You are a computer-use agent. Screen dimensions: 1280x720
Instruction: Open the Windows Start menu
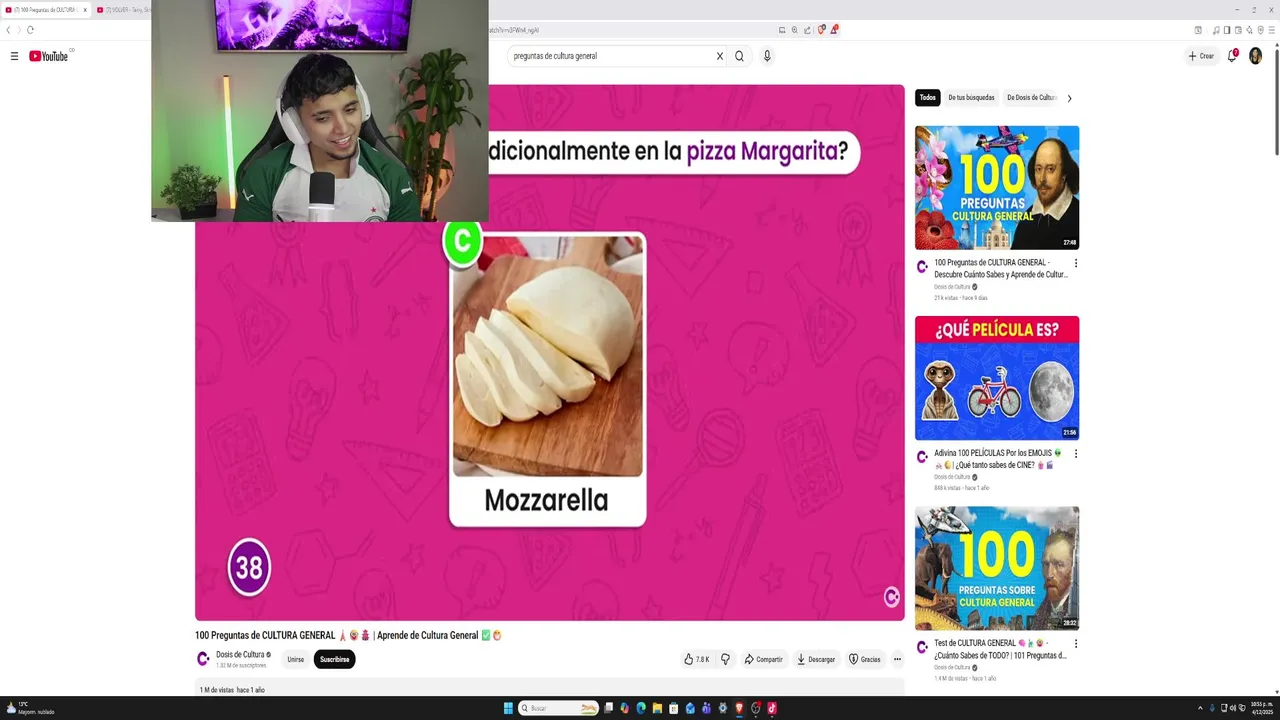coord(508,708)
